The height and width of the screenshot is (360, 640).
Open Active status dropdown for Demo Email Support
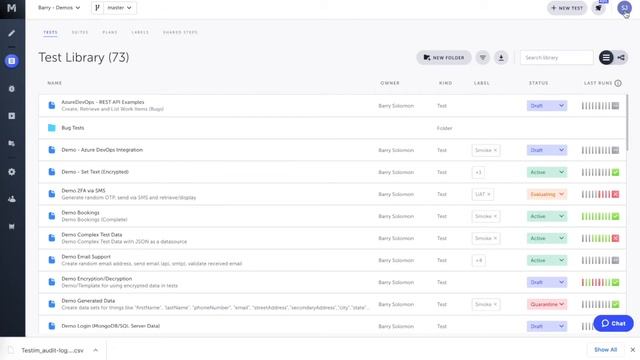tap(547, 260)
